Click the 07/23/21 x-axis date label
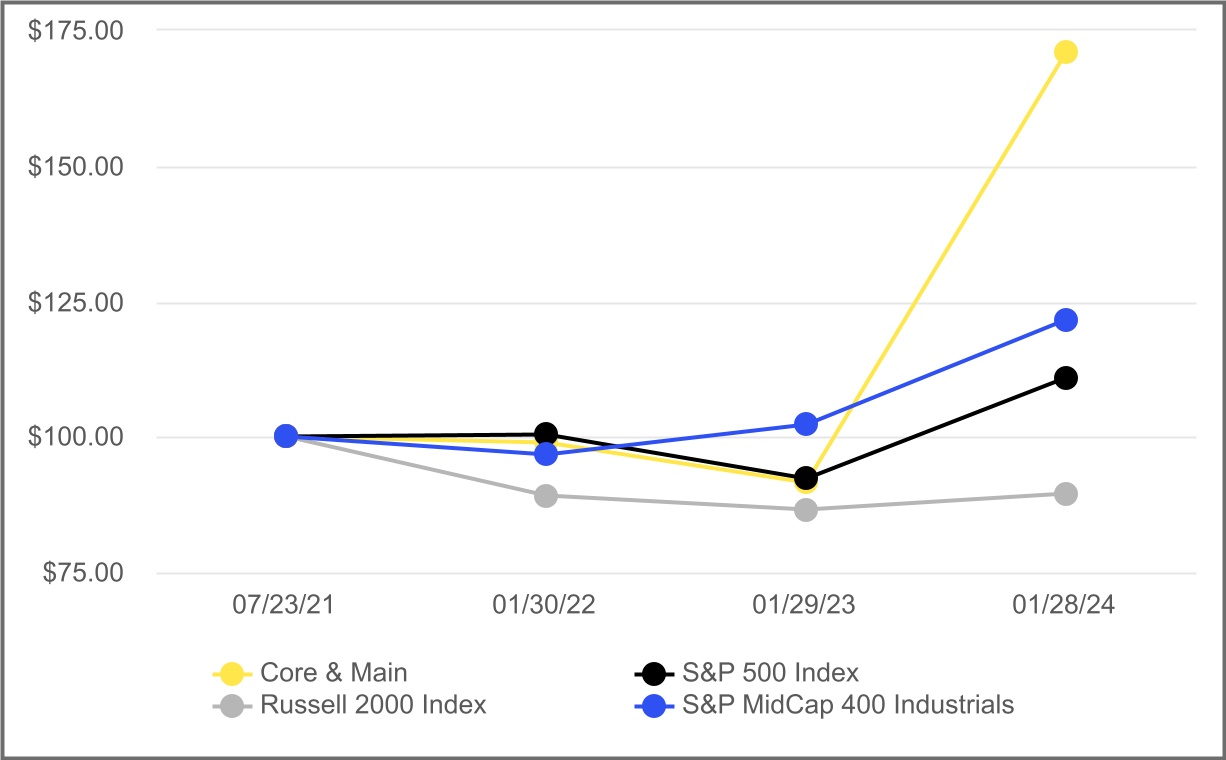 click(x=286, y=606)
